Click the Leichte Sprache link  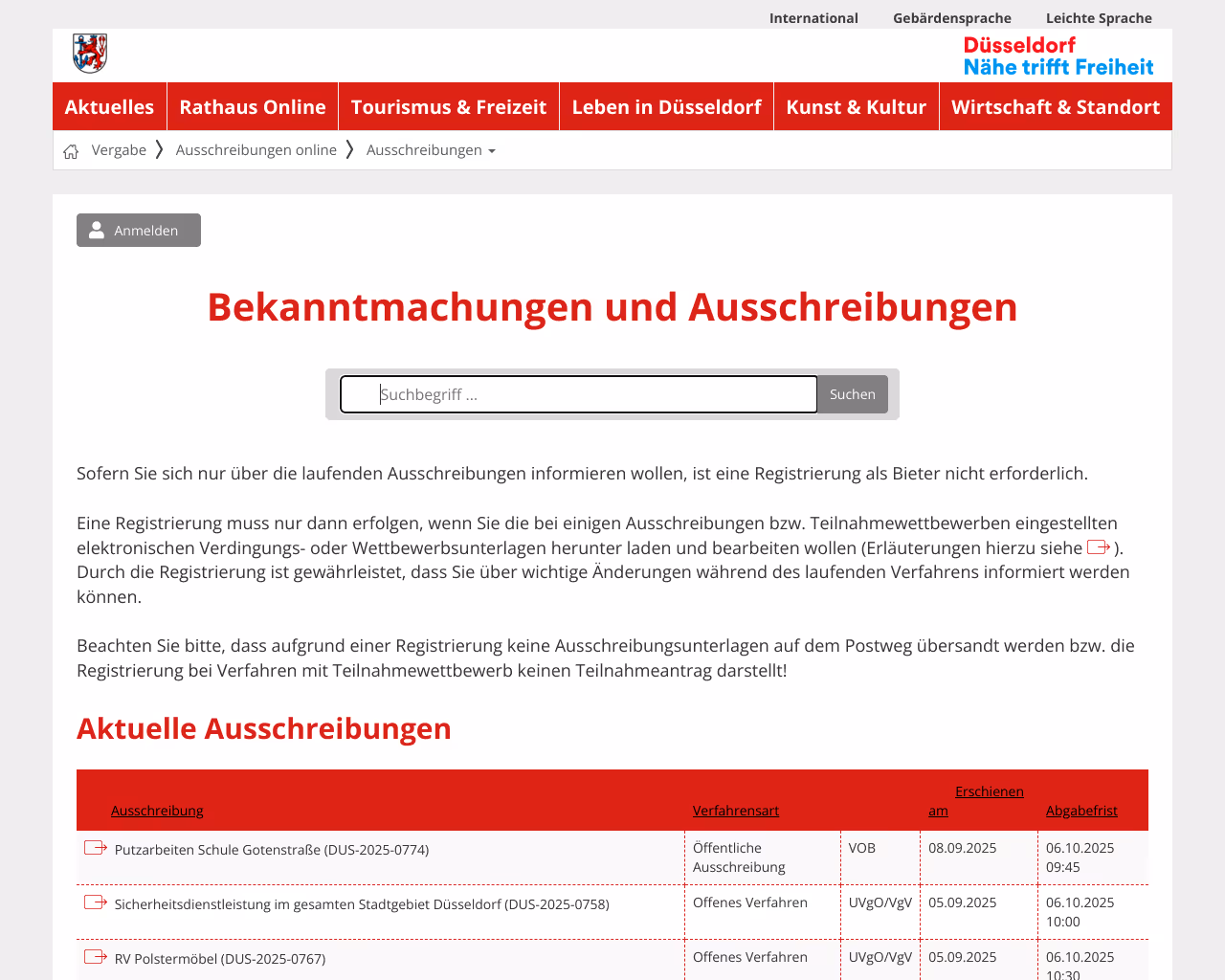1099,18
